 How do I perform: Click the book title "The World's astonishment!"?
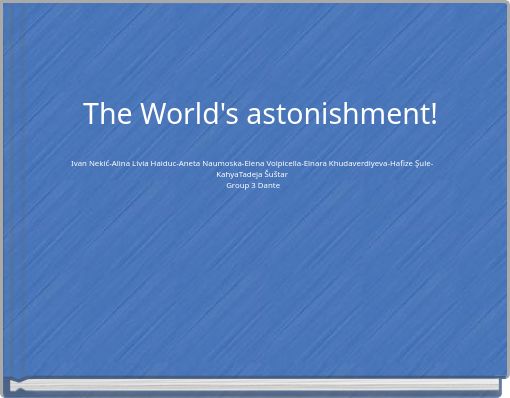click(x=260, y=113)
